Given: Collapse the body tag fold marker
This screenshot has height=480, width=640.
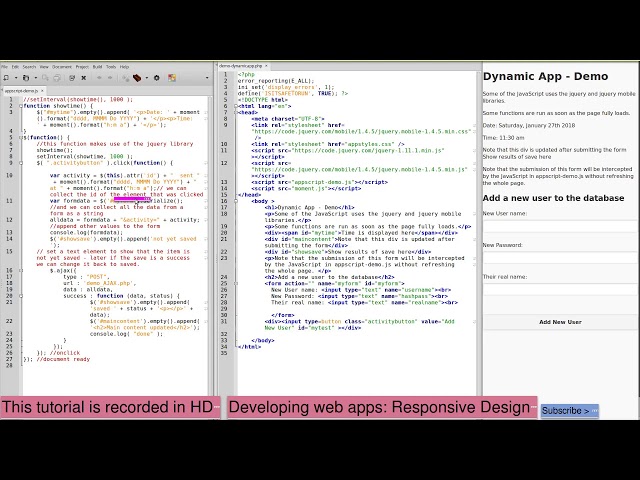Looking at the screenshot, I should [236, 201].
